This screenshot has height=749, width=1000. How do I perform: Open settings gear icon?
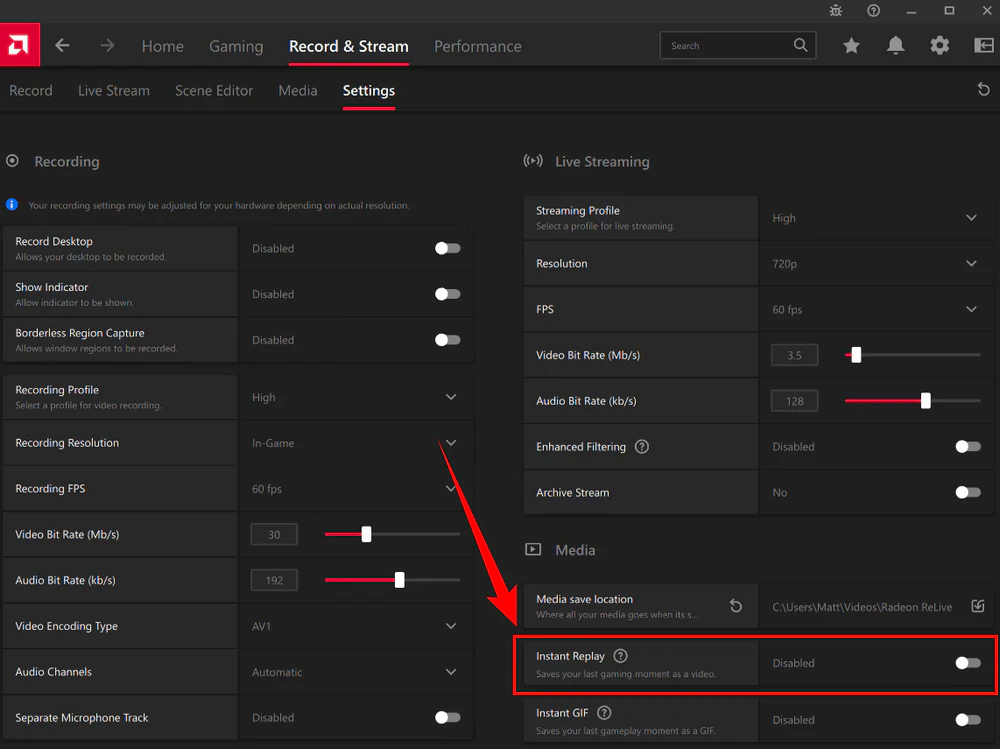click(939, 45)
